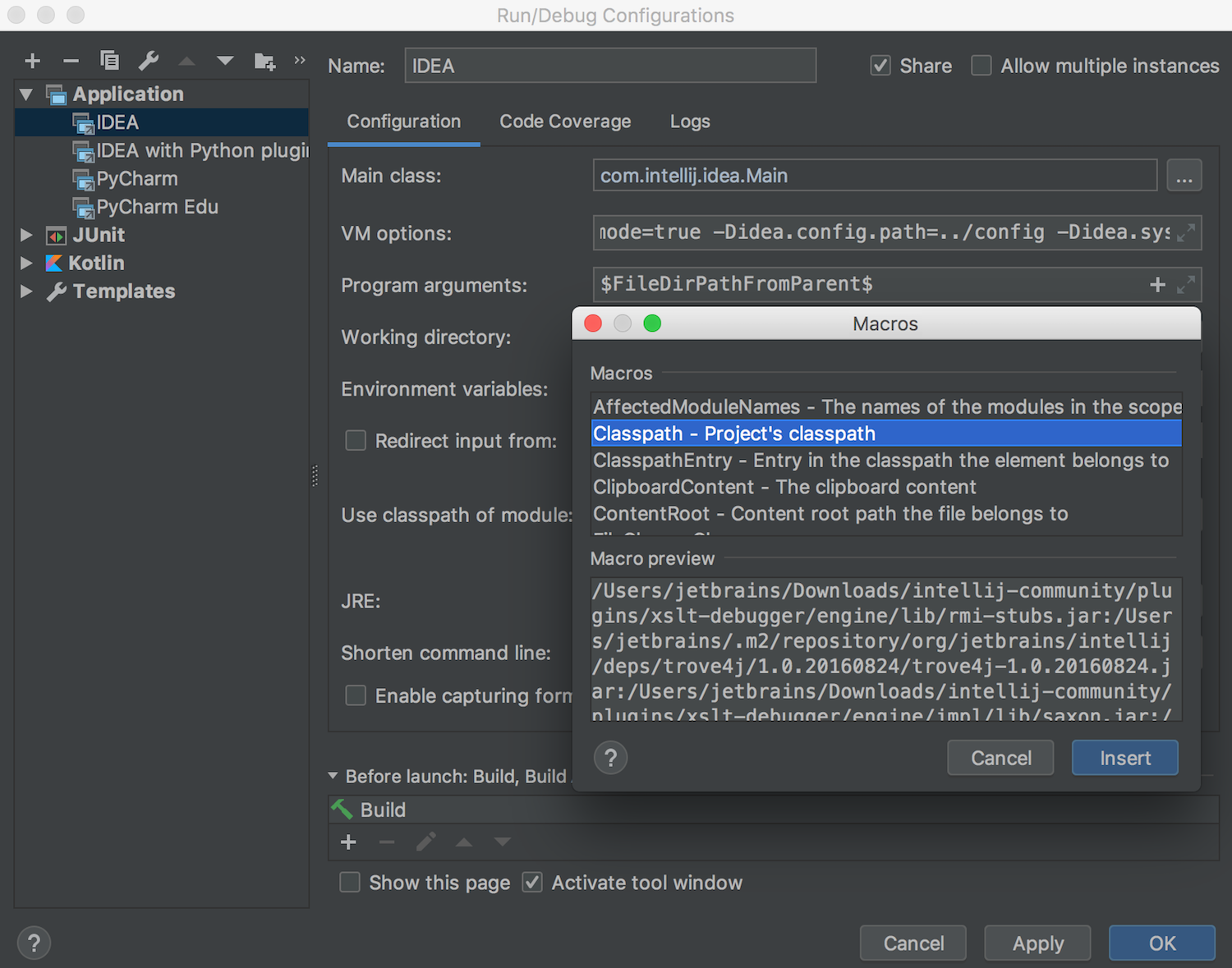Image resolution: width=1232 pixels, height=968 pixels.
Task: Copy the IDEA configuration via the copy icon
Action: [x=109, y=60]
